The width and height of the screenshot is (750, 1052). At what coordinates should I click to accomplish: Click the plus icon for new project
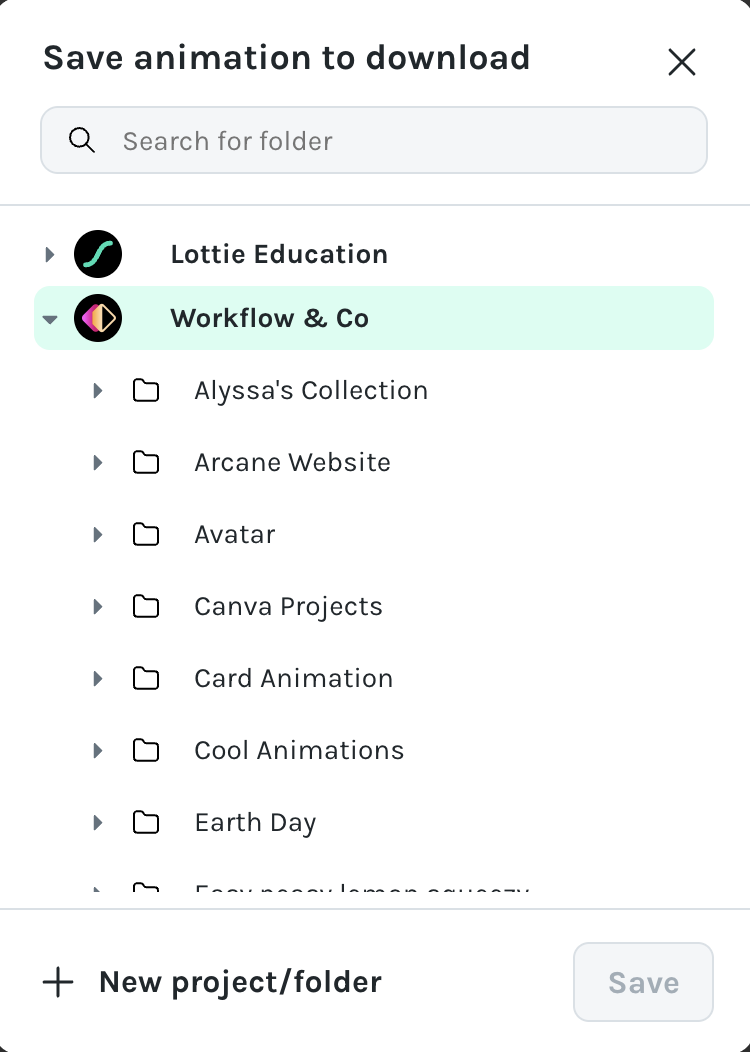(58, 982)
